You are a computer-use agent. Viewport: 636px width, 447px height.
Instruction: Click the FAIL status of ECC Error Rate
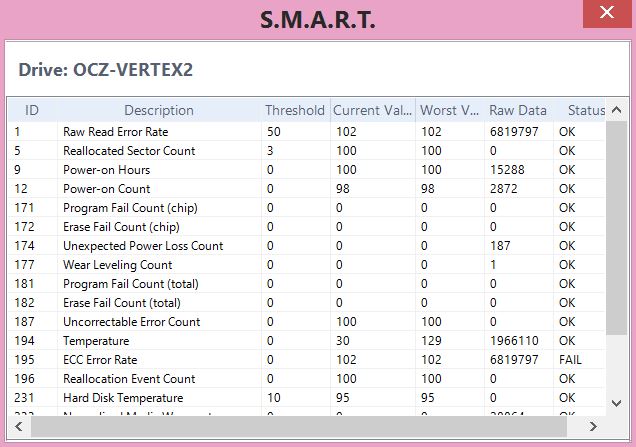pyautogui.click(x=570, y=360)
